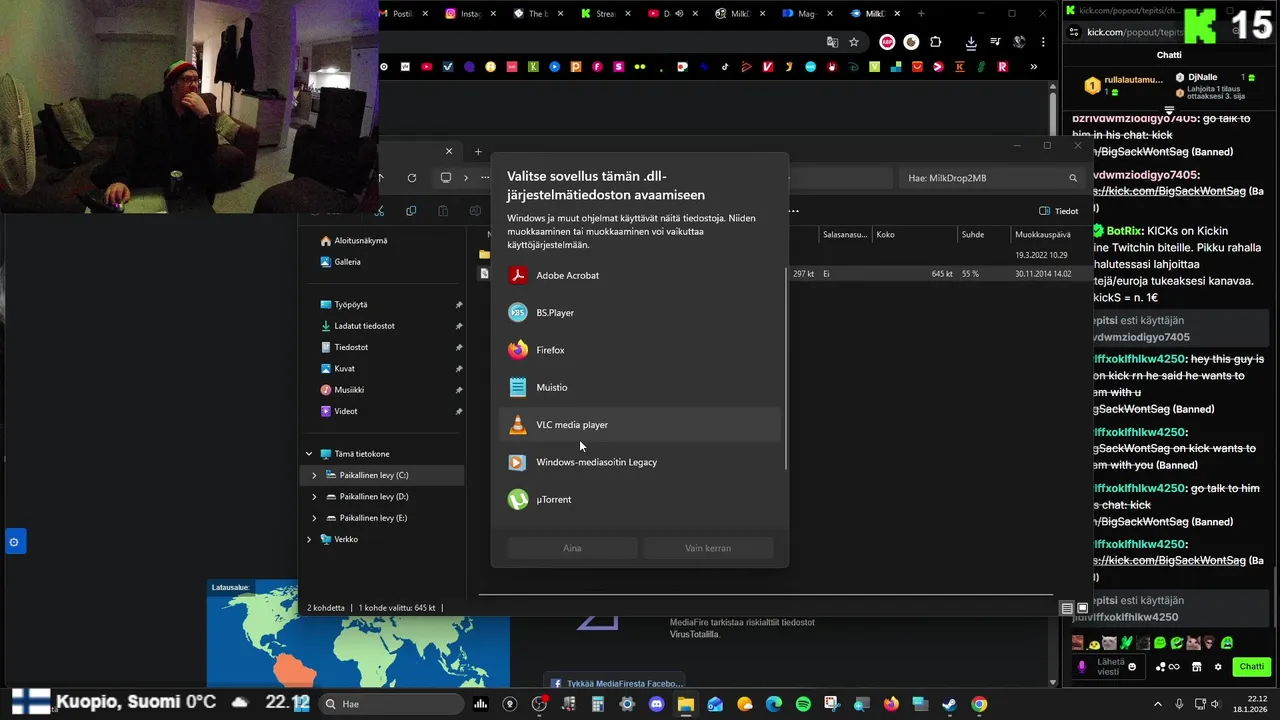Open Spotify from the taskbar
Viewport: 1280px width, 720px height.
click(x=804, y=704)
